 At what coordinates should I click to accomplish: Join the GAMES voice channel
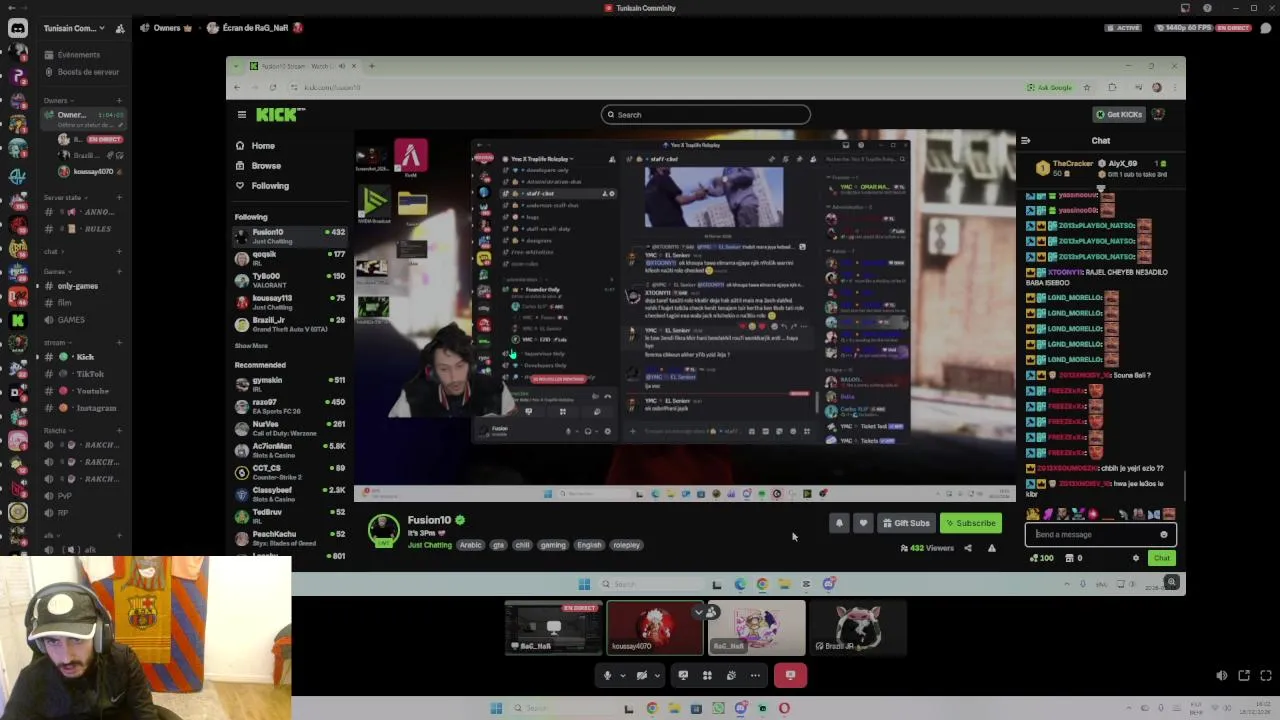(x=84, y=320)
